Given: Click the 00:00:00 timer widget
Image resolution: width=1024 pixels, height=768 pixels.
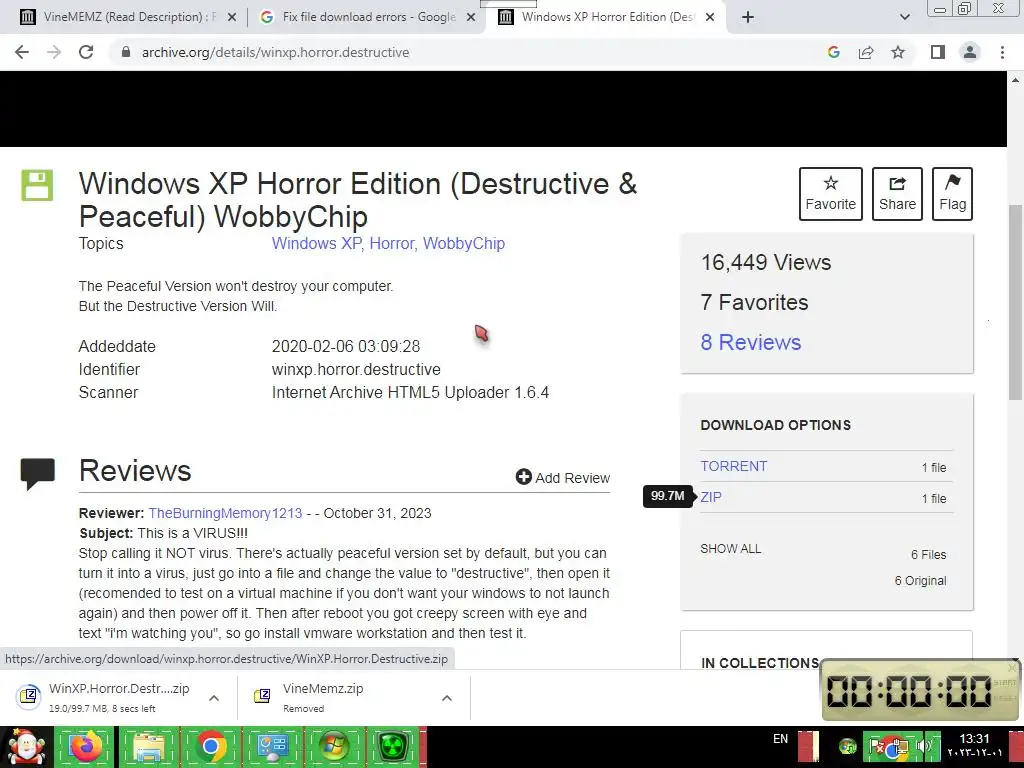Looking at the screenshot, I should click(920, 690).
